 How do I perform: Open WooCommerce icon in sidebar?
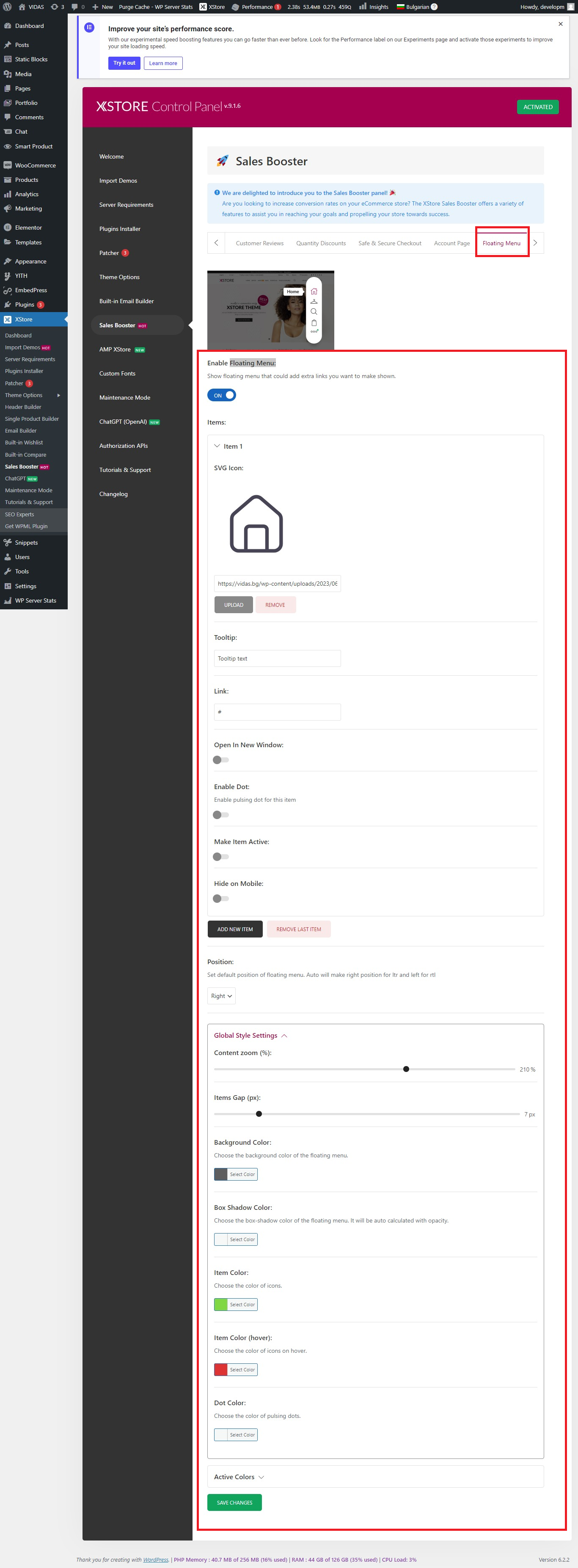point(7,165)
